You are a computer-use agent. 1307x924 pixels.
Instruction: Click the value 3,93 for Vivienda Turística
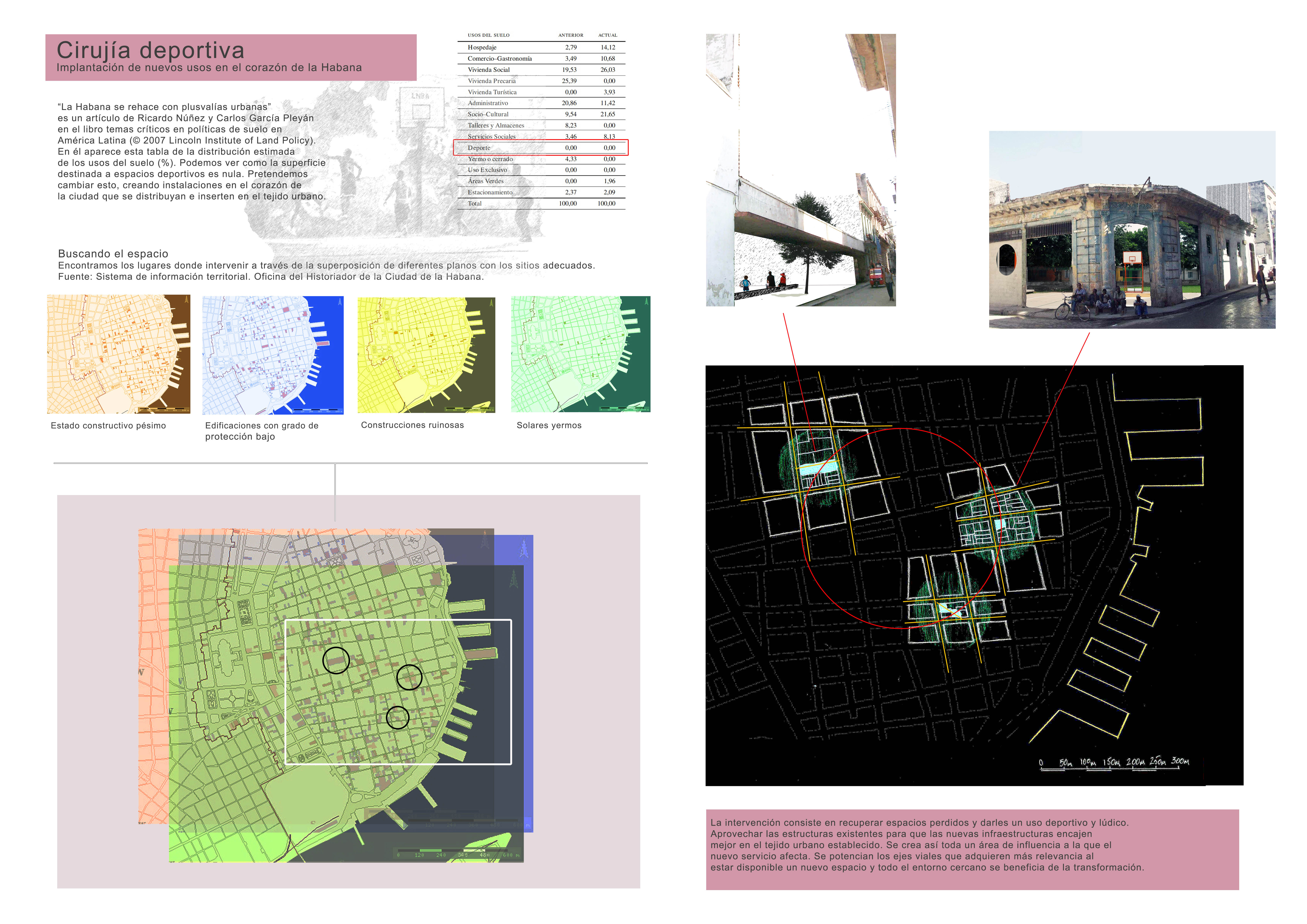click(x=610, y=92)
